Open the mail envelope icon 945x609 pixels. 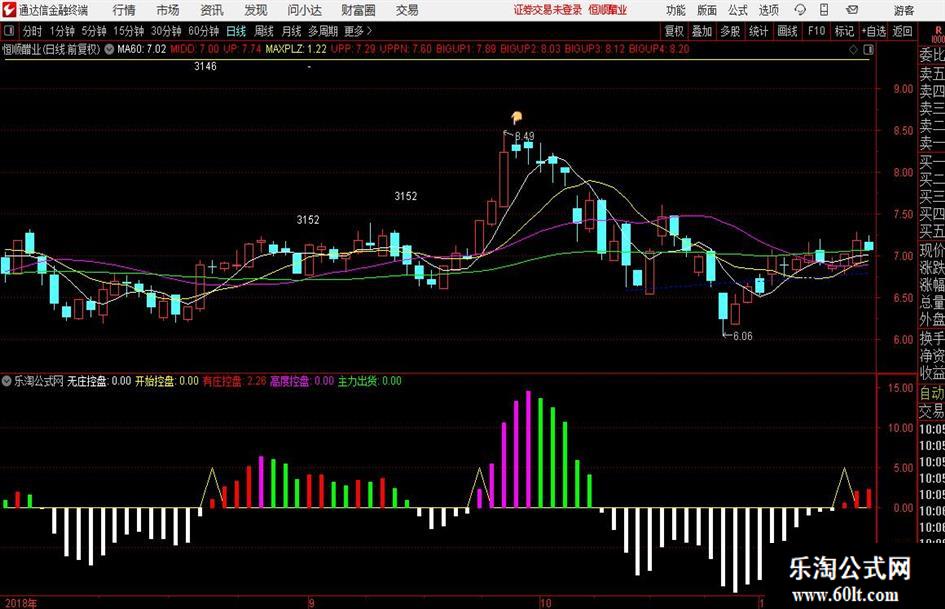852,10
